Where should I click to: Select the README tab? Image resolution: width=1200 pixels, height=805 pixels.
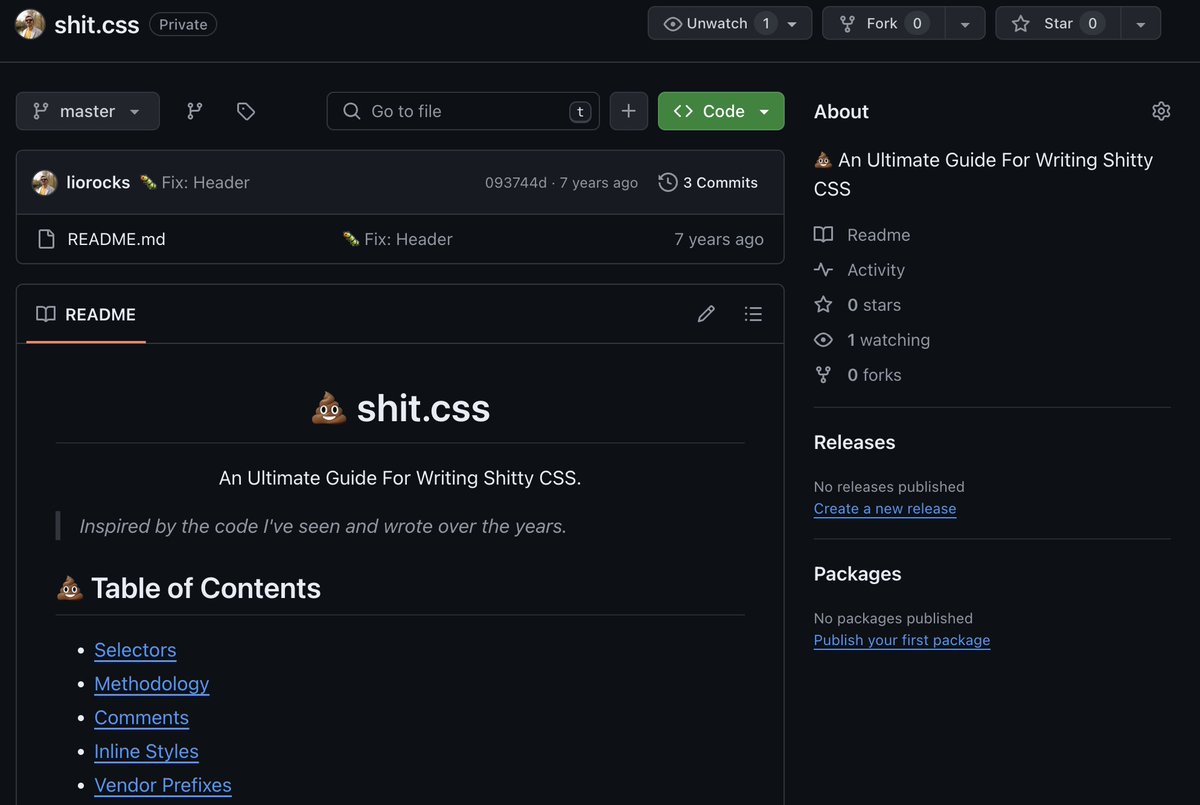pos(86,314)
